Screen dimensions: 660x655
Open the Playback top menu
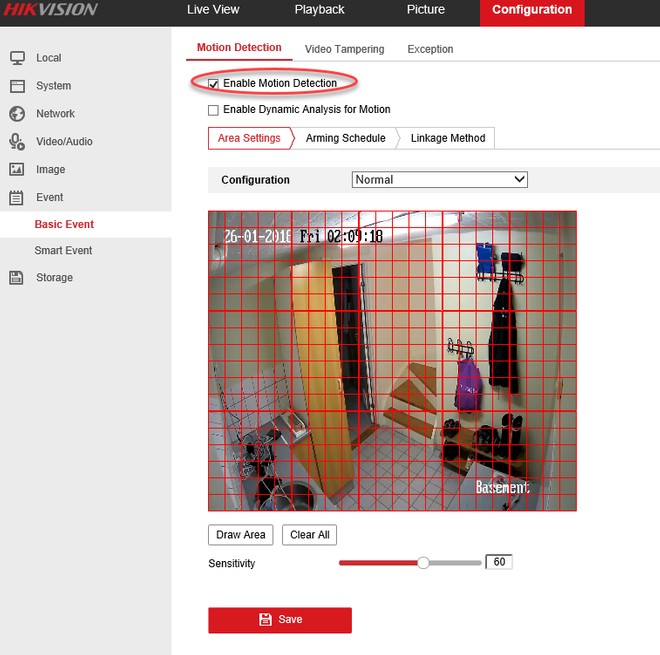tap(319, 10)
